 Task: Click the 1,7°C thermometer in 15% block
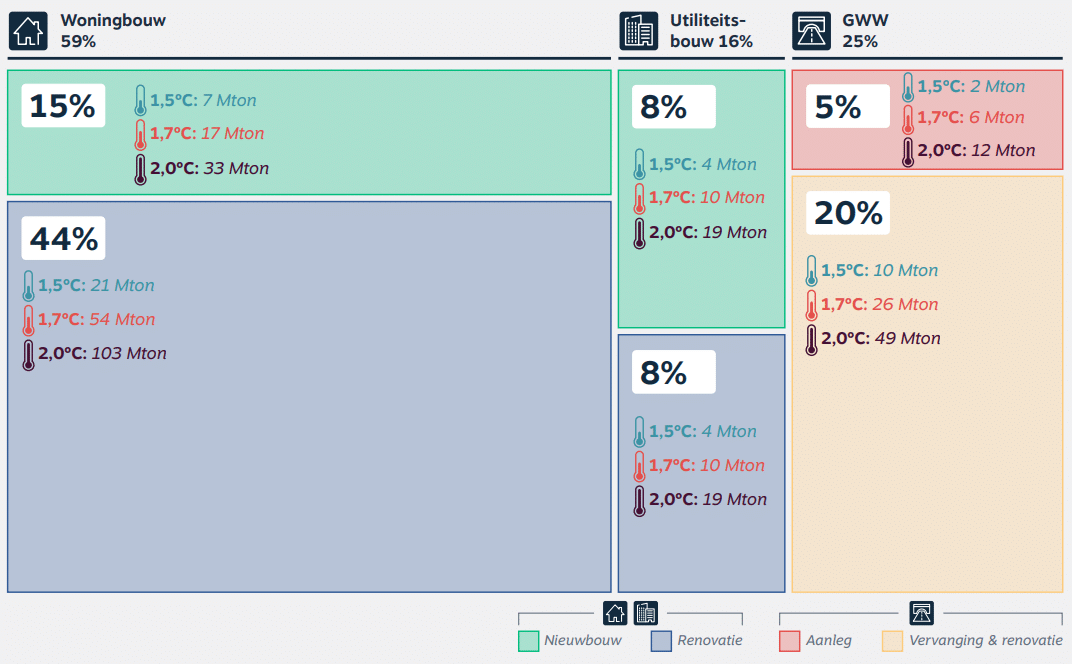pyautogui.click(x=140, y=134)
